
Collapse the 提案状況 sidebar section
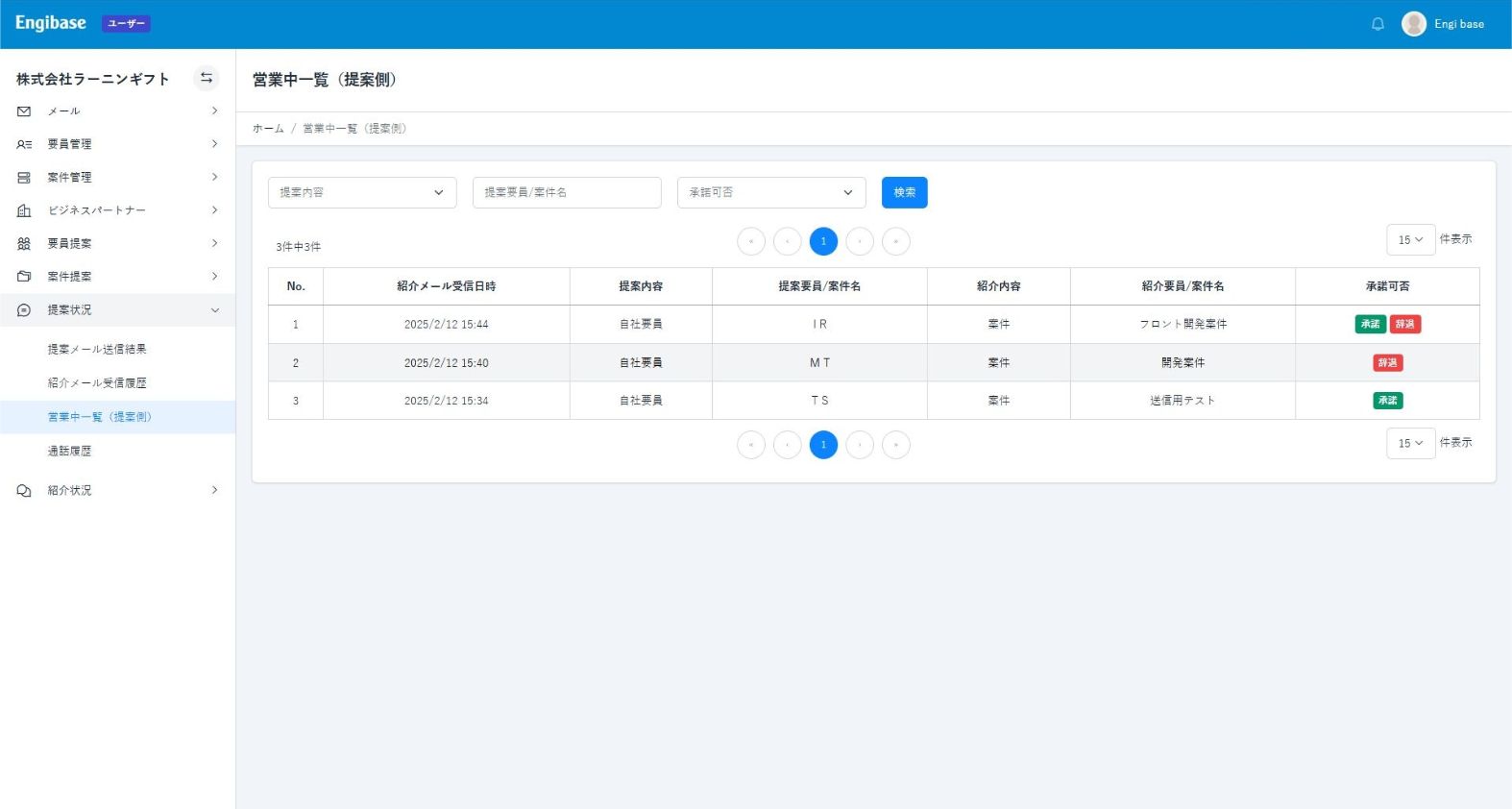coord(214,310)
